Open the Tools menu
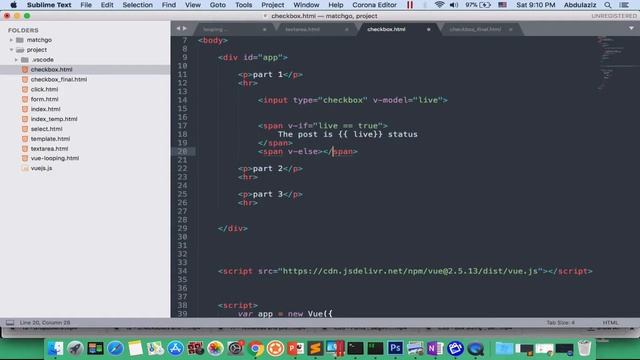640x360 pixels. click(244, 5)
